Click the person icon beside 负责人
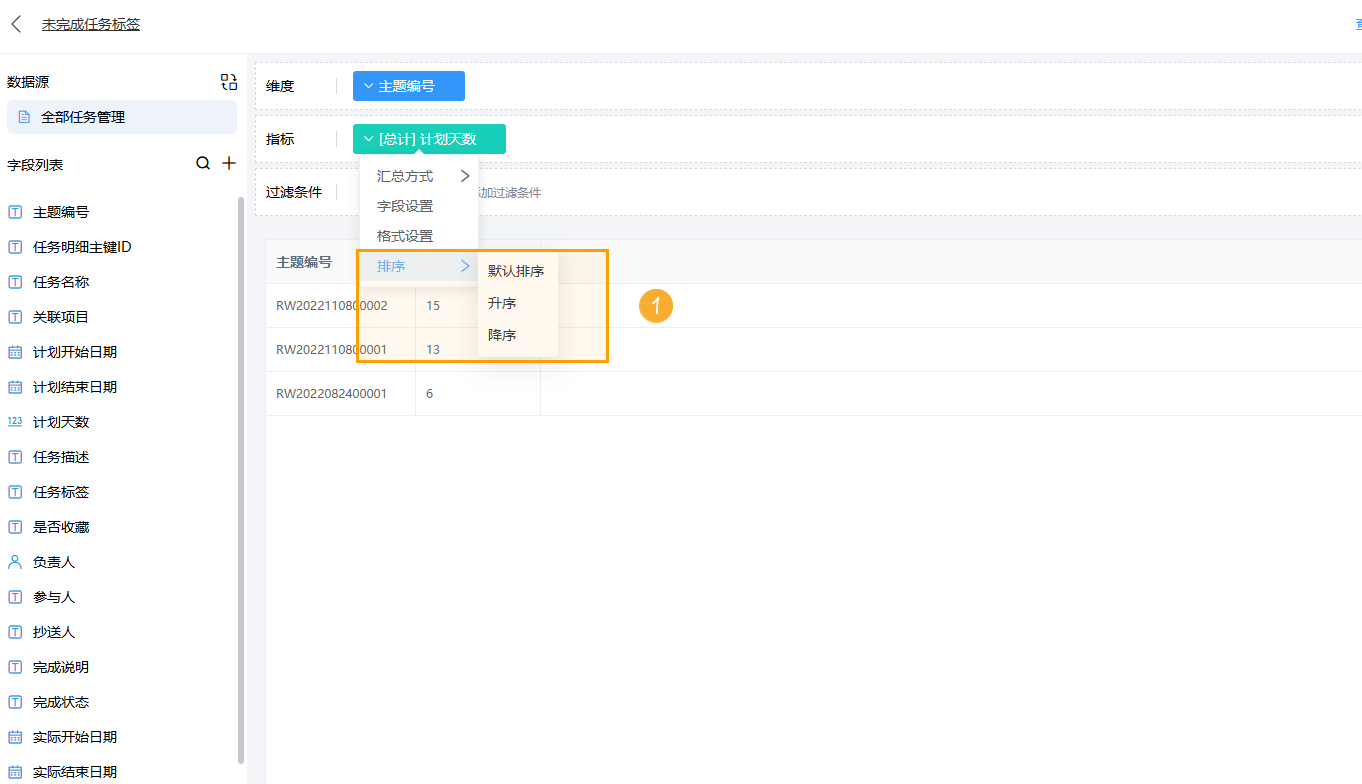1362x784 pixels. click(15, 562)
